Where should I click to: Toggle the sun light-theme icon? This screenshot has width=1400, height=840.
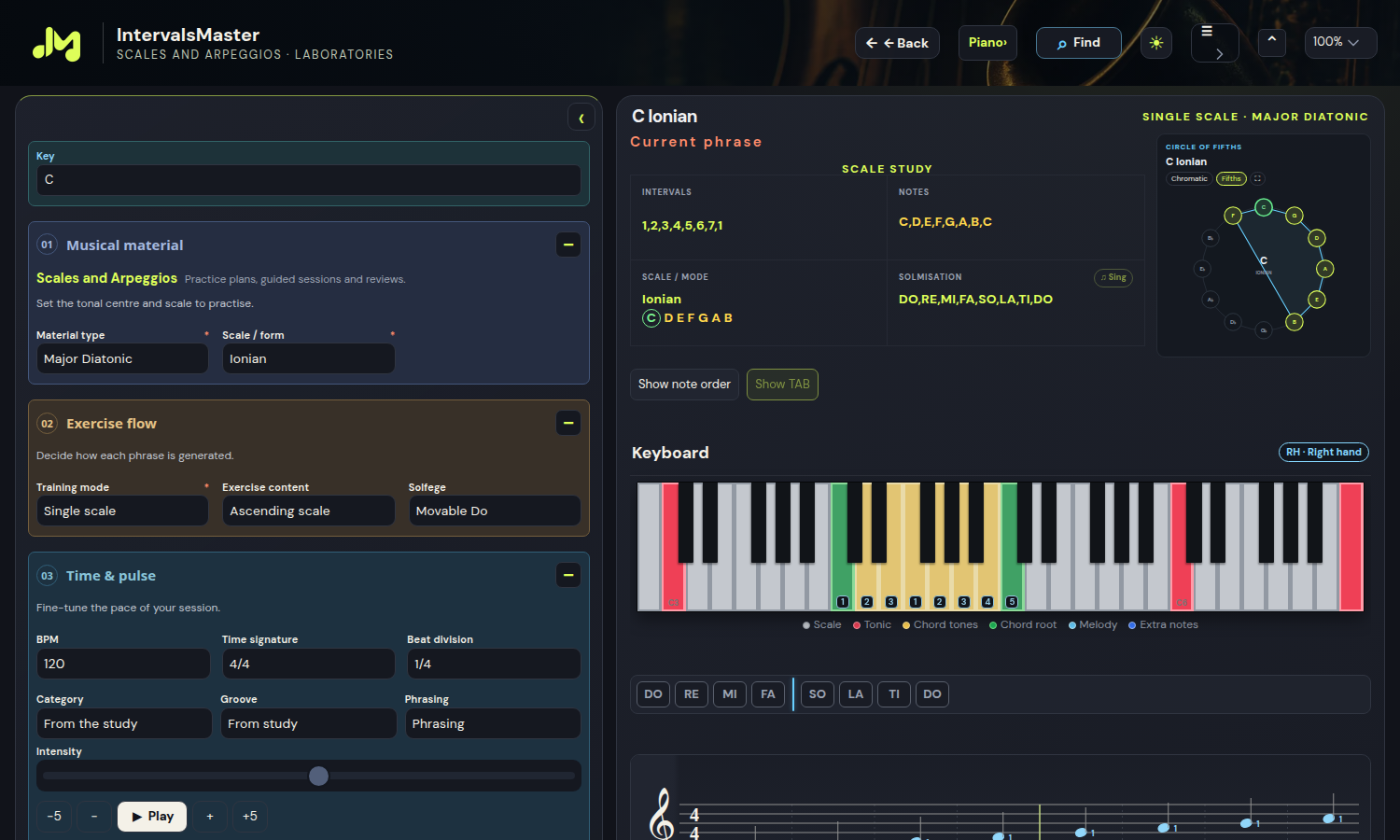(1156, 43)
